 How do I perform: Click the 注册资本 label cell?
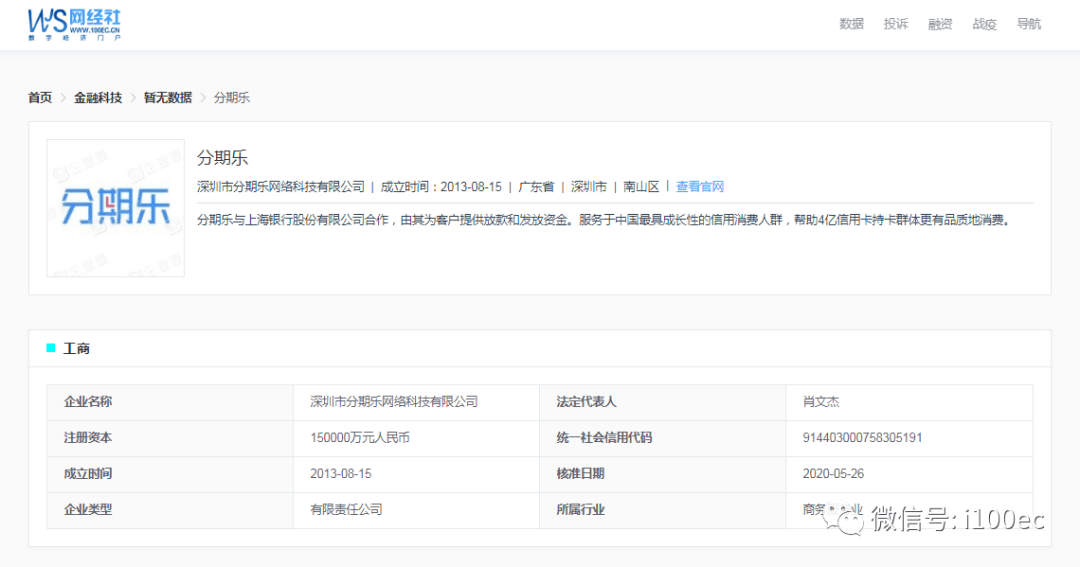pos(170,438)
